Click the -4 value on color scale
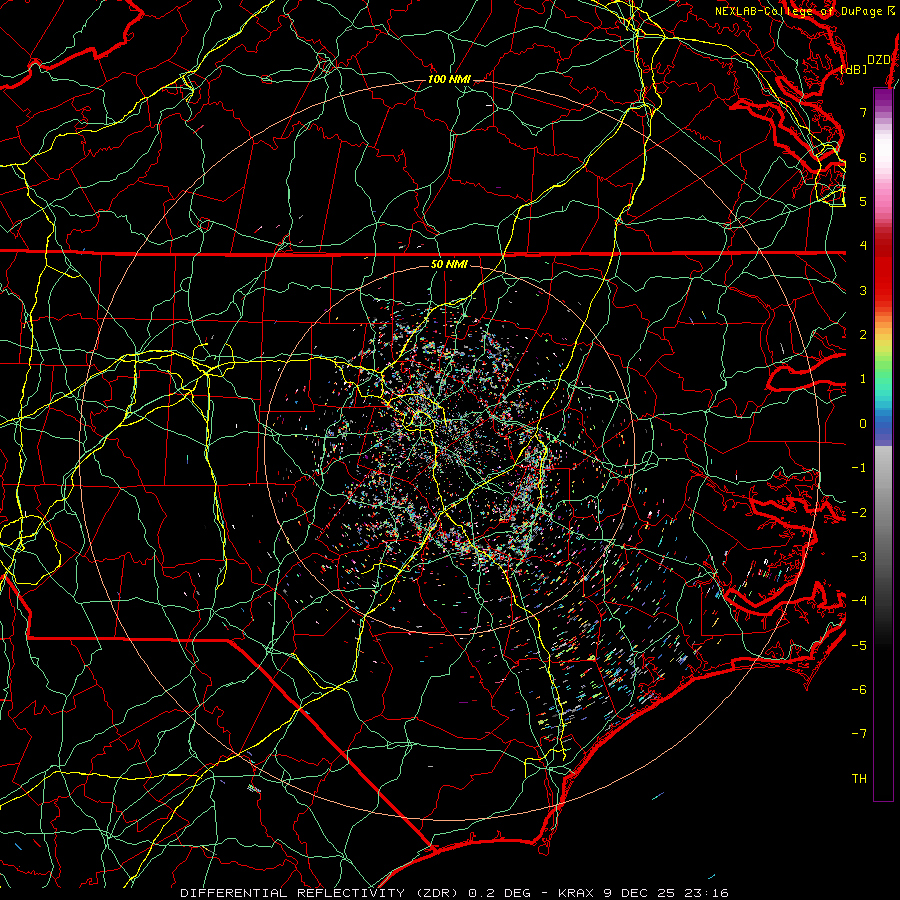900x900 pixels. [859, 601]
